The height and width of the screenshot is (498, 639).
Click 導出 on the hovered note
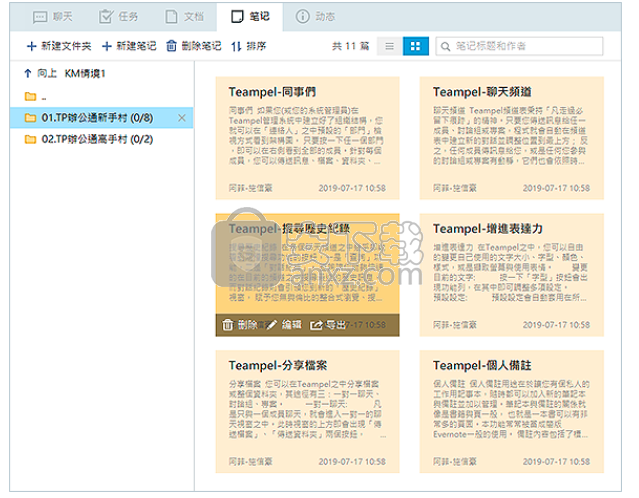pyautogui.click(x=328, y=325)
